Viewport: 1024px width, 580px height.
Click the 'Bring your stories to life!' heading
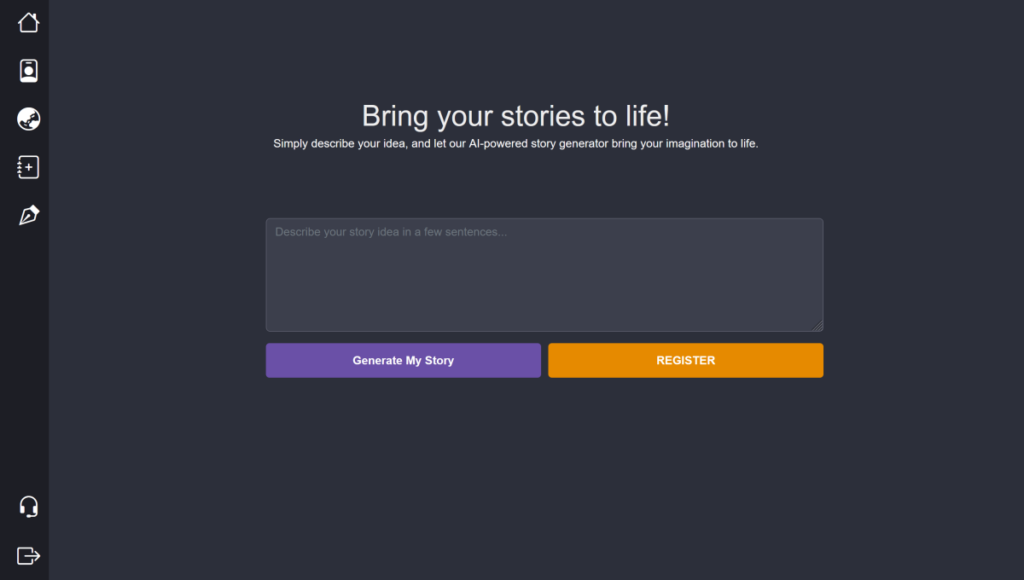[x=515, y=116]
